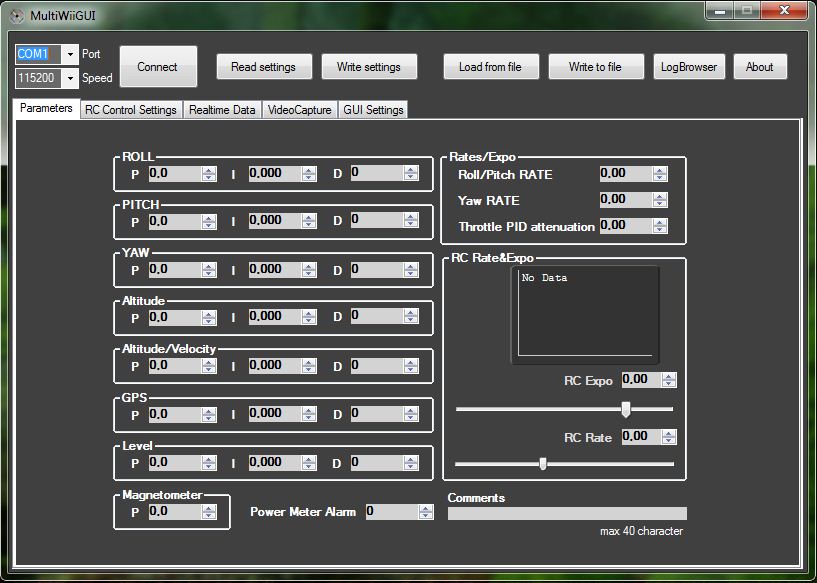Click the RC Rate value field
The image size is (817, 583).
[641, 437]
